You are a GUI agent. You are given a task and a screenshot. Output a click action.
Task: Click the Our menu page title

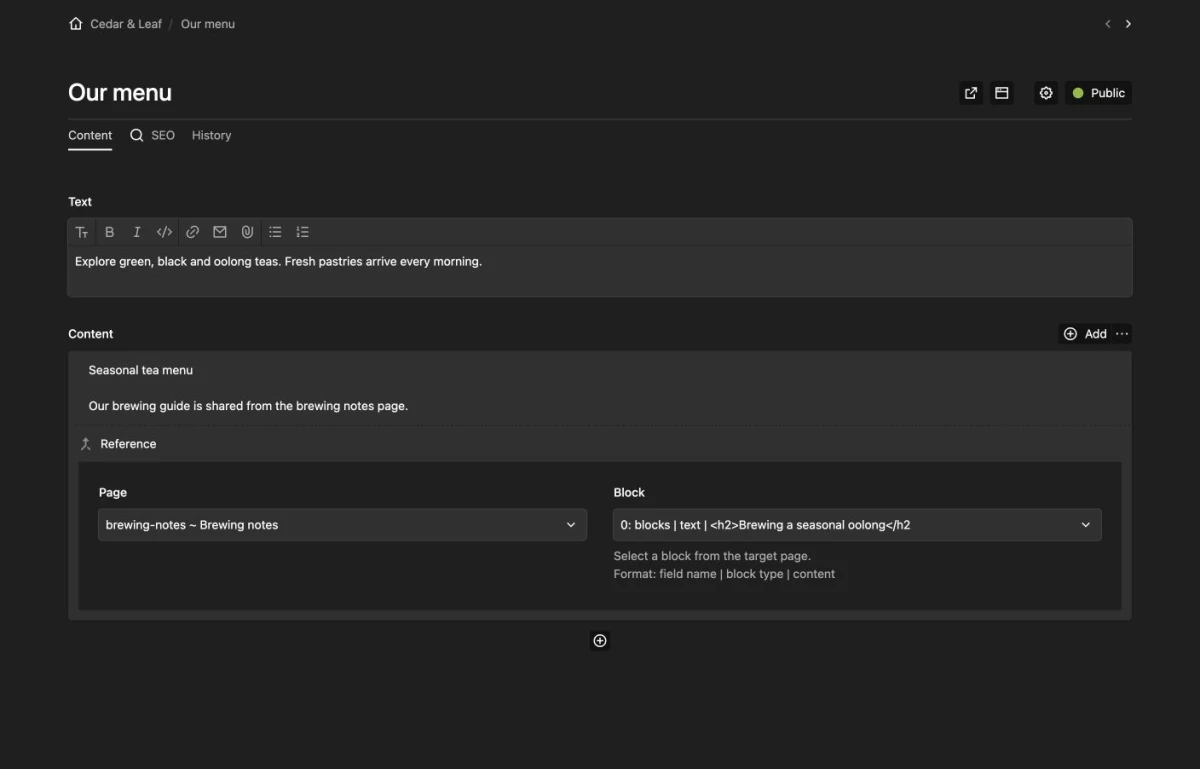pyautogui.click(x=120, y=93)
